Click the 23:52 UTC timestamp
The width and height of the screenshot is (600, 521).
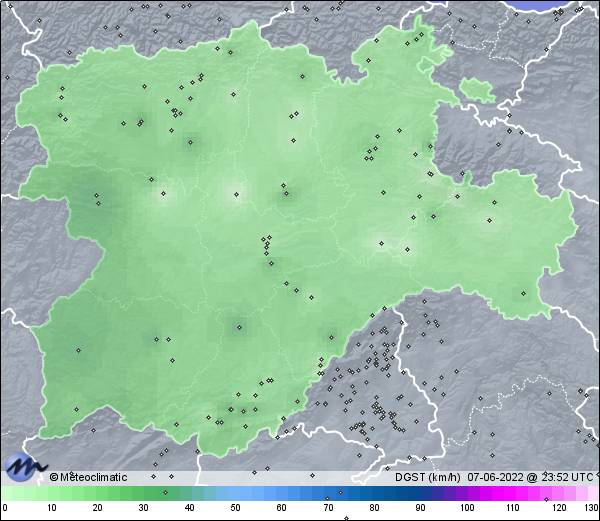(x=567, y=477)
